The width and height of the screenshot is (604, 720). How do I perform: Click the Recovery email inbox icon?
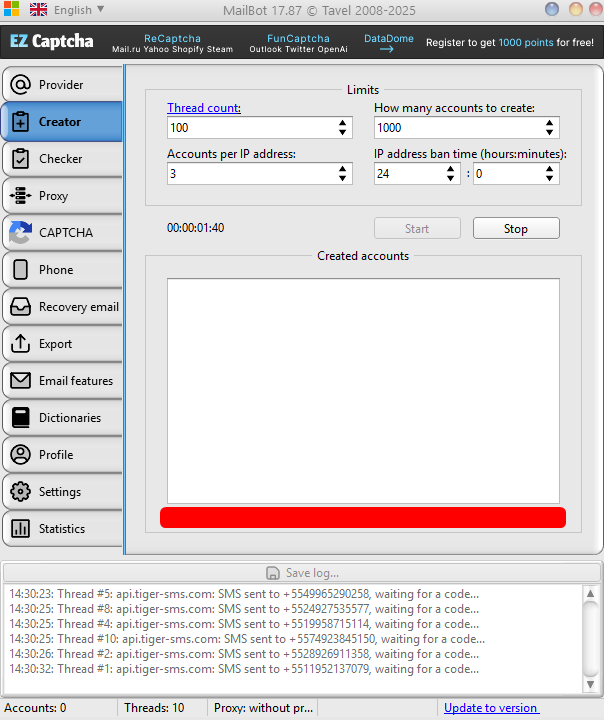21,307
